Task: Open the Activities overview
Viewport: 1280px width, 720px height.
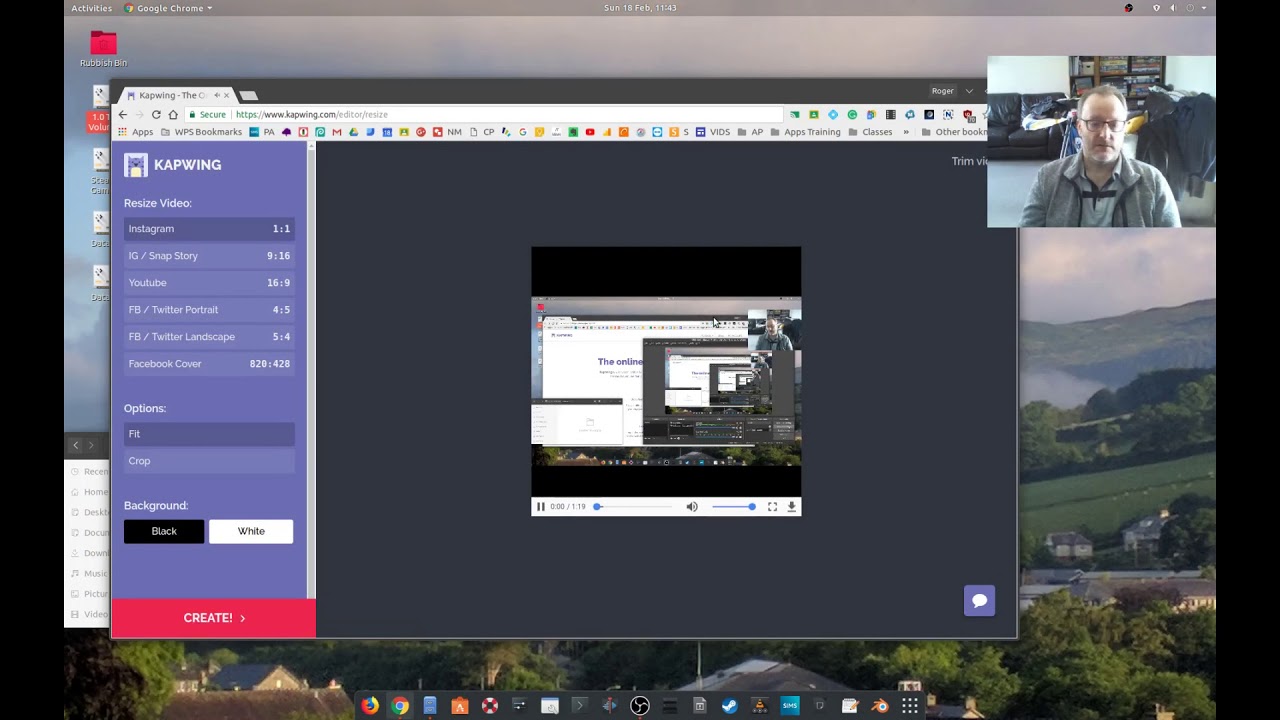Action: [x=92, y=8]
